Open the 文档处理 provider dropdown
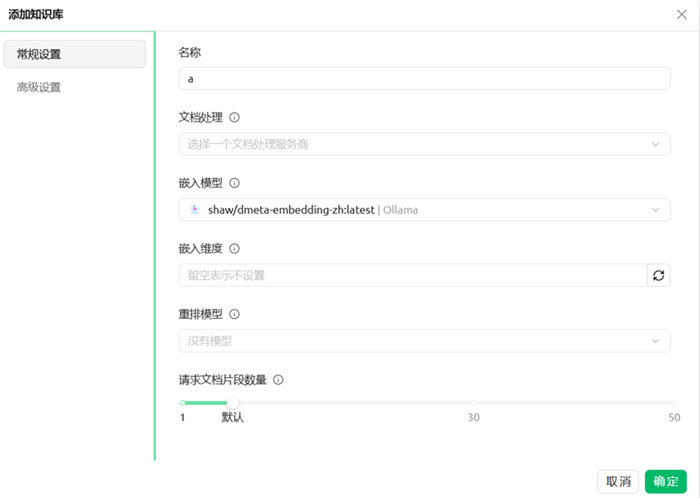Image resolution: width=700 pixels, height=498 pixels. 424,144
